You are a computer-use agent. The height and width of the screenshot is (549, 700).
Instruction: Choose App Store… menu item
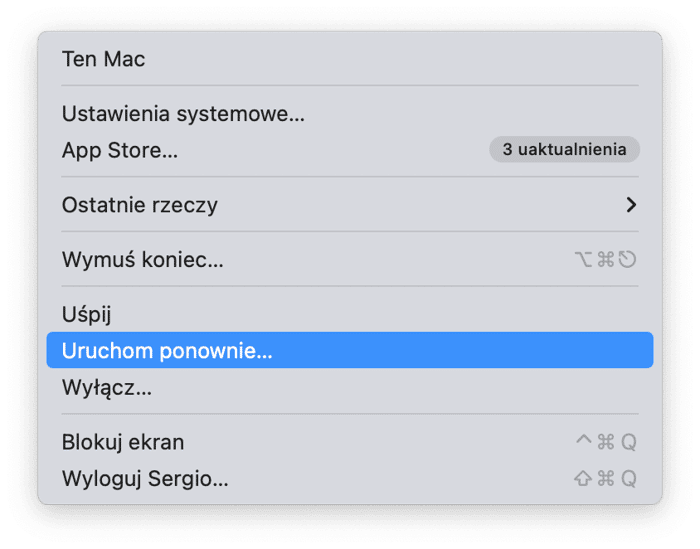tap(350, 150)
